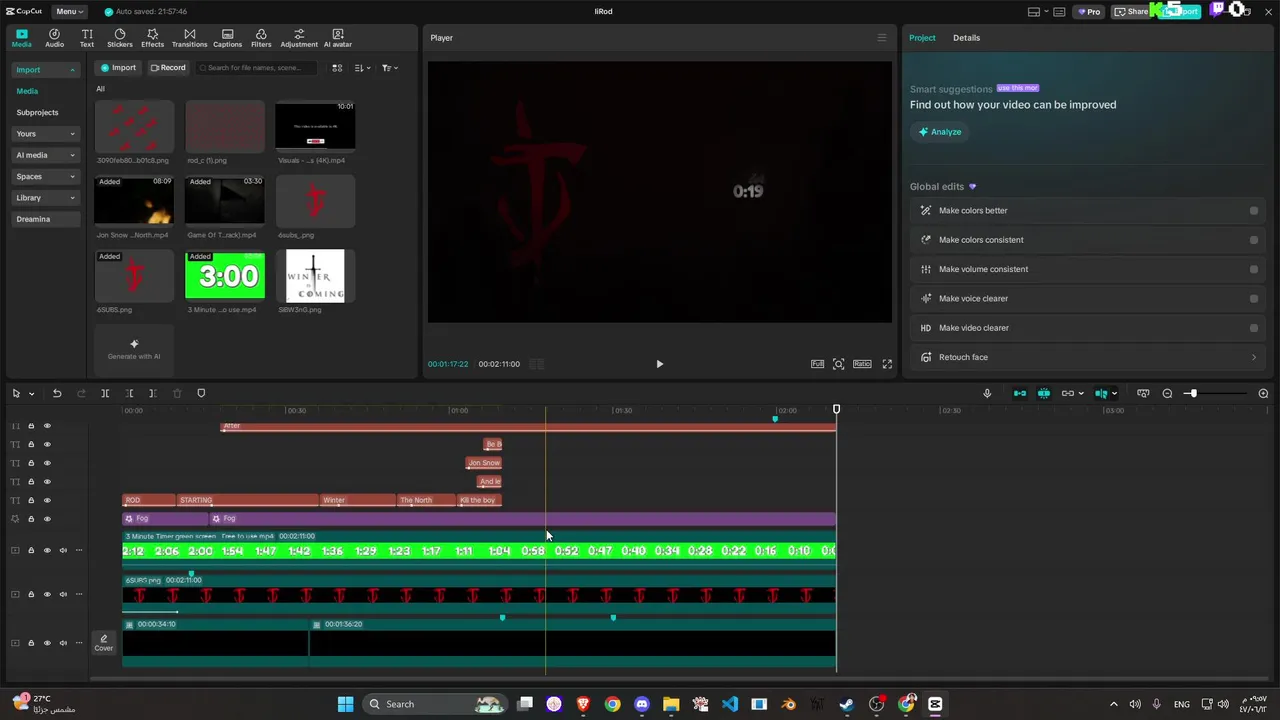Open the Effects panel
1280x720 pixels.
click(152, 38)
